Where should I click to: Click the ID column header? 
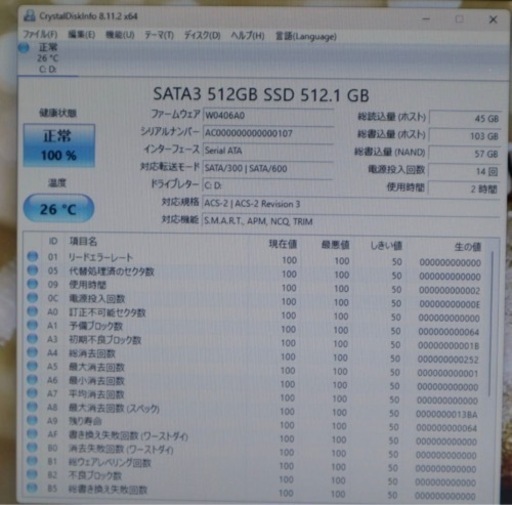pyautogui.click(x=53, y=241)
